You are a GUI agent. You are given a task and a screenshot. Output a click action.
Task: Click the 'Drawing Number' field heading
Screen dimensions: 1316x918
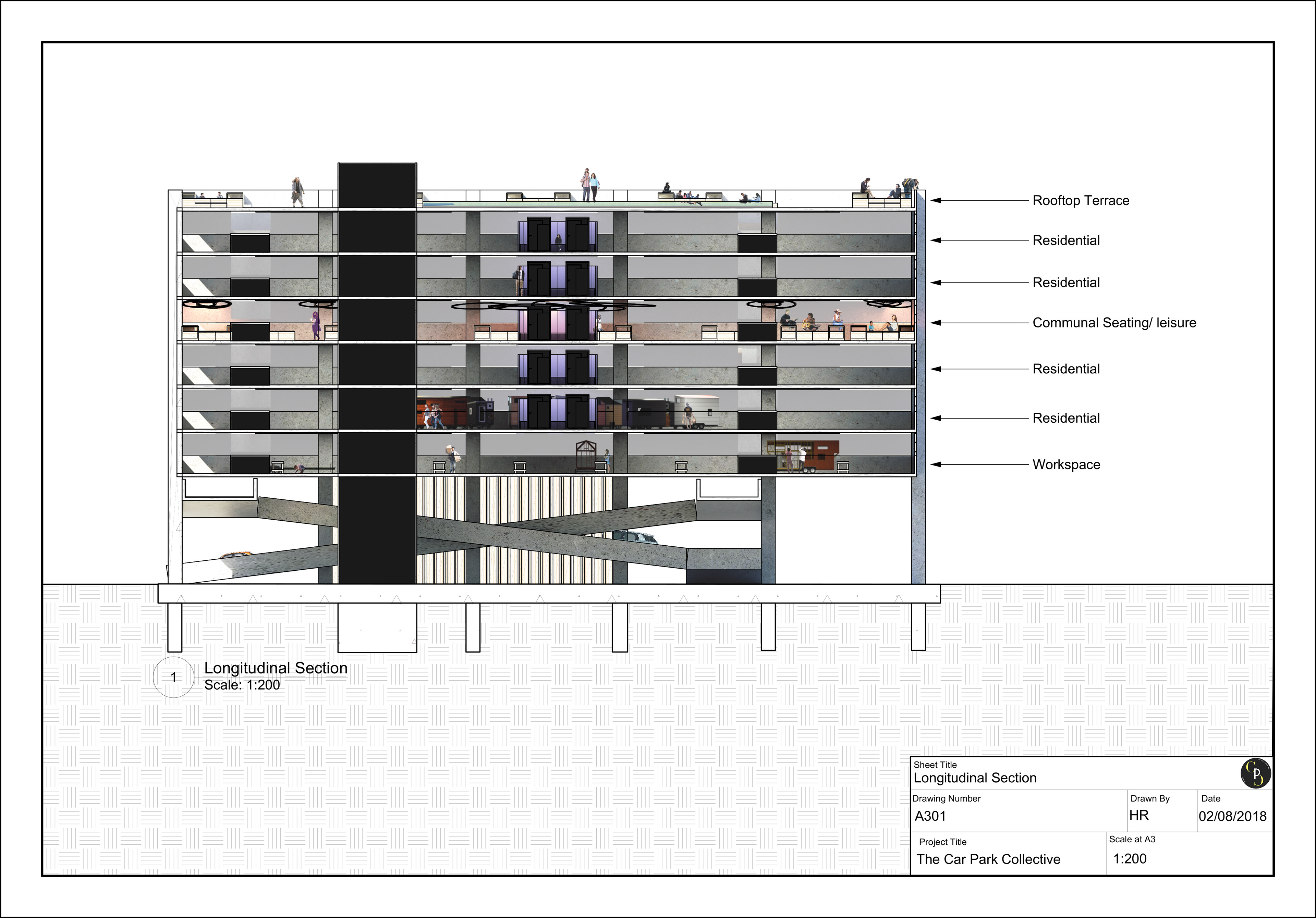click(x=946, y=798)
